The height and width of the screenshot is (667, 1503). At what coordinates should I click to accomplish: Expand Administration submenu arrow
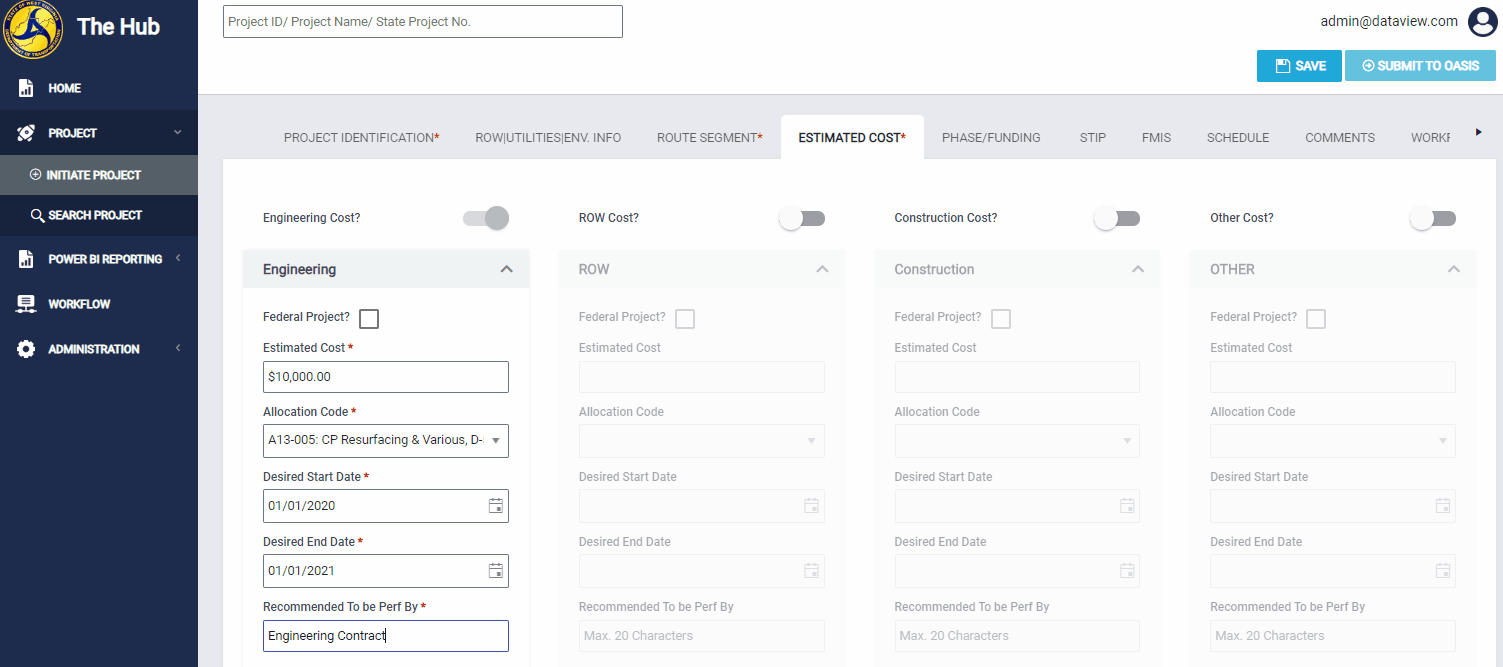[177, 348]
